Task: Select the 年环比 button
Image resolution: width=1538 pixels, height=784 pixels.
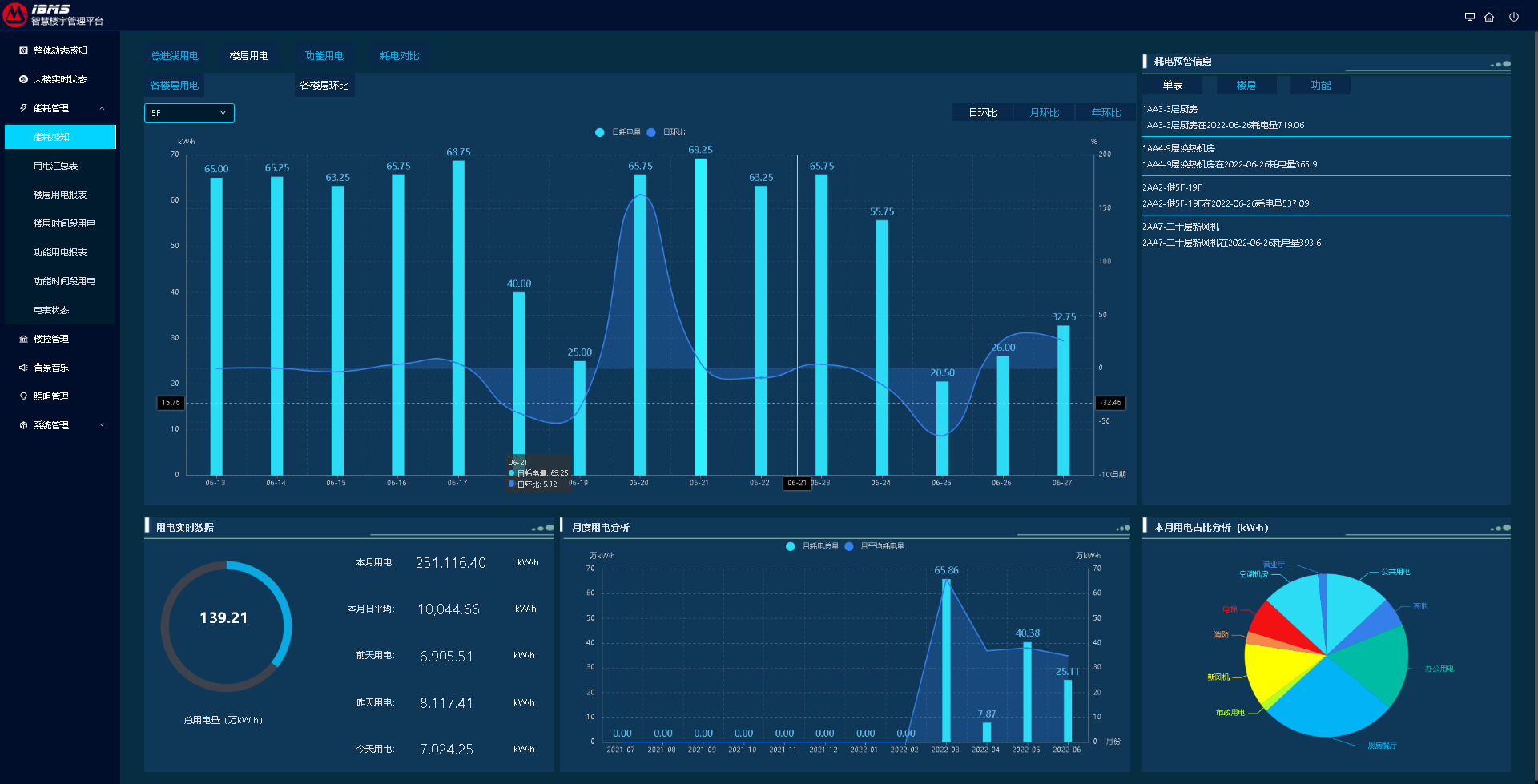Action: (x=1105, y=113)
